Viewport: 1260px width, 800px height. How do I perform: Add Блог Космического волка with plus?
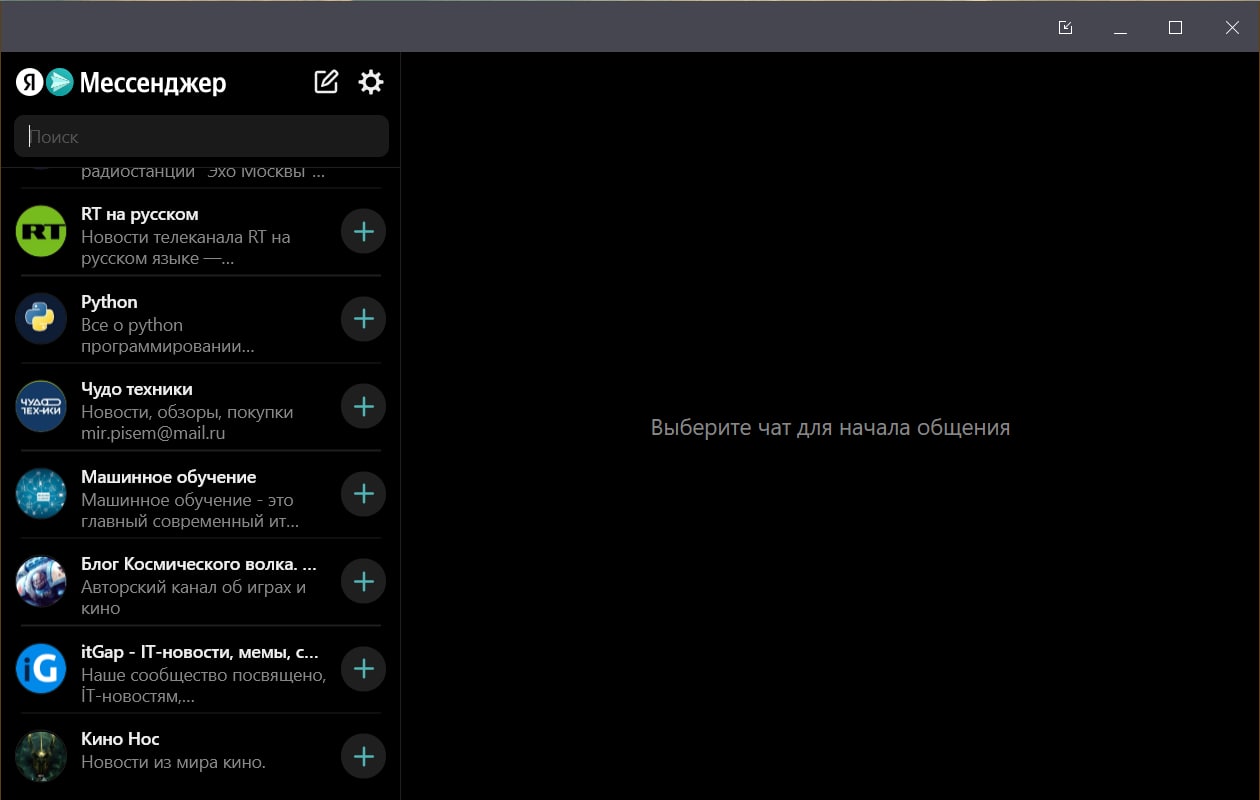(364, 582)
